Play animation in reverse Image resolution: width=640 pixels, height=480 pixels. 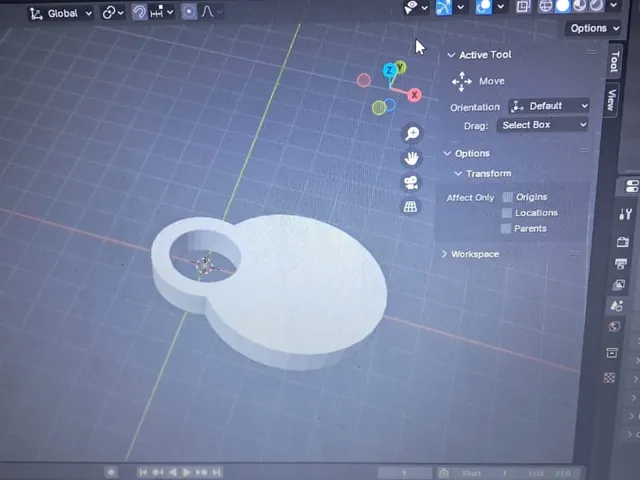[x=173, y=472]
